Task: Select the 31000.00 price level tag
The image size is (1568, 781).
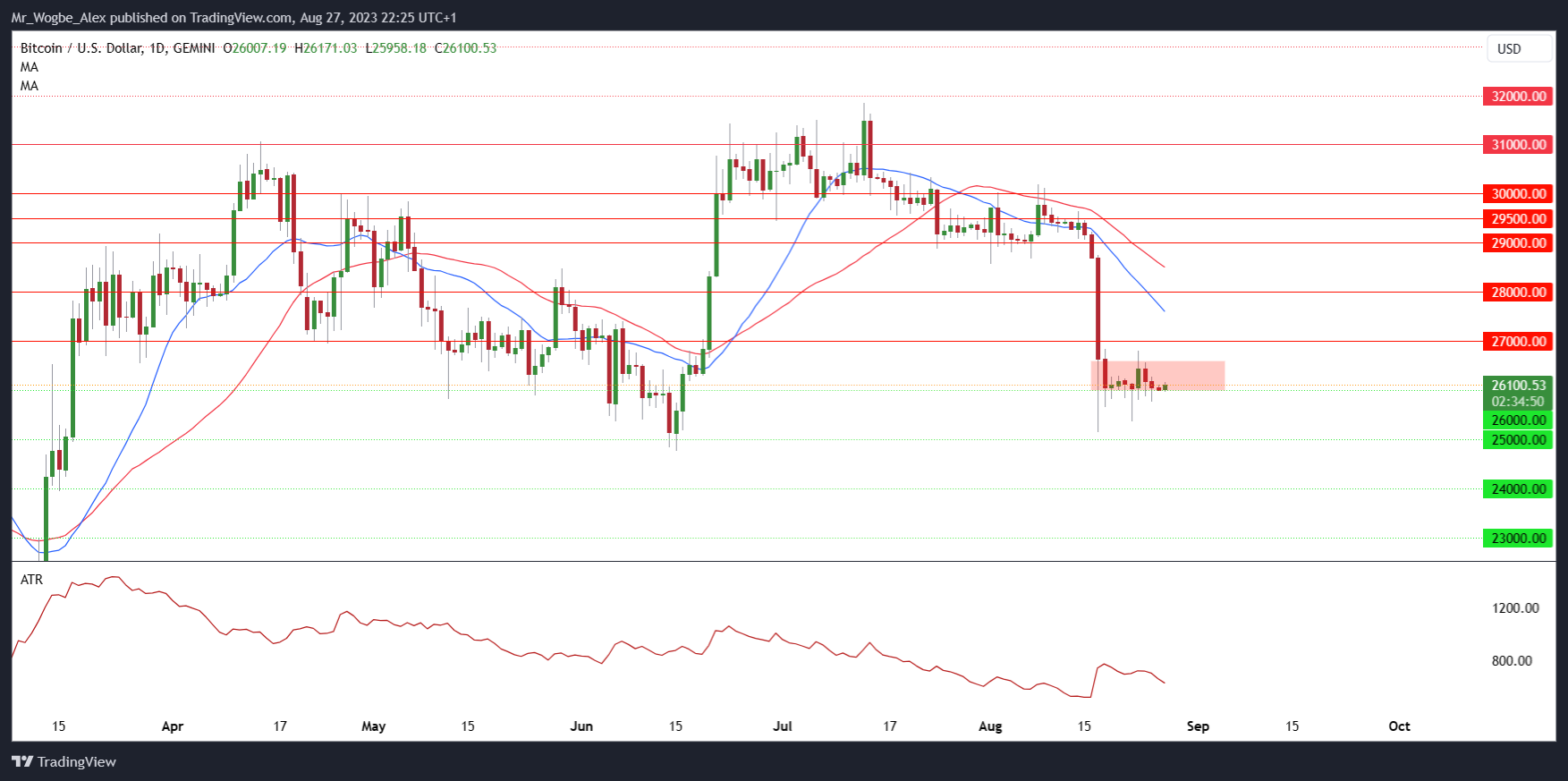Action: 1518,144
